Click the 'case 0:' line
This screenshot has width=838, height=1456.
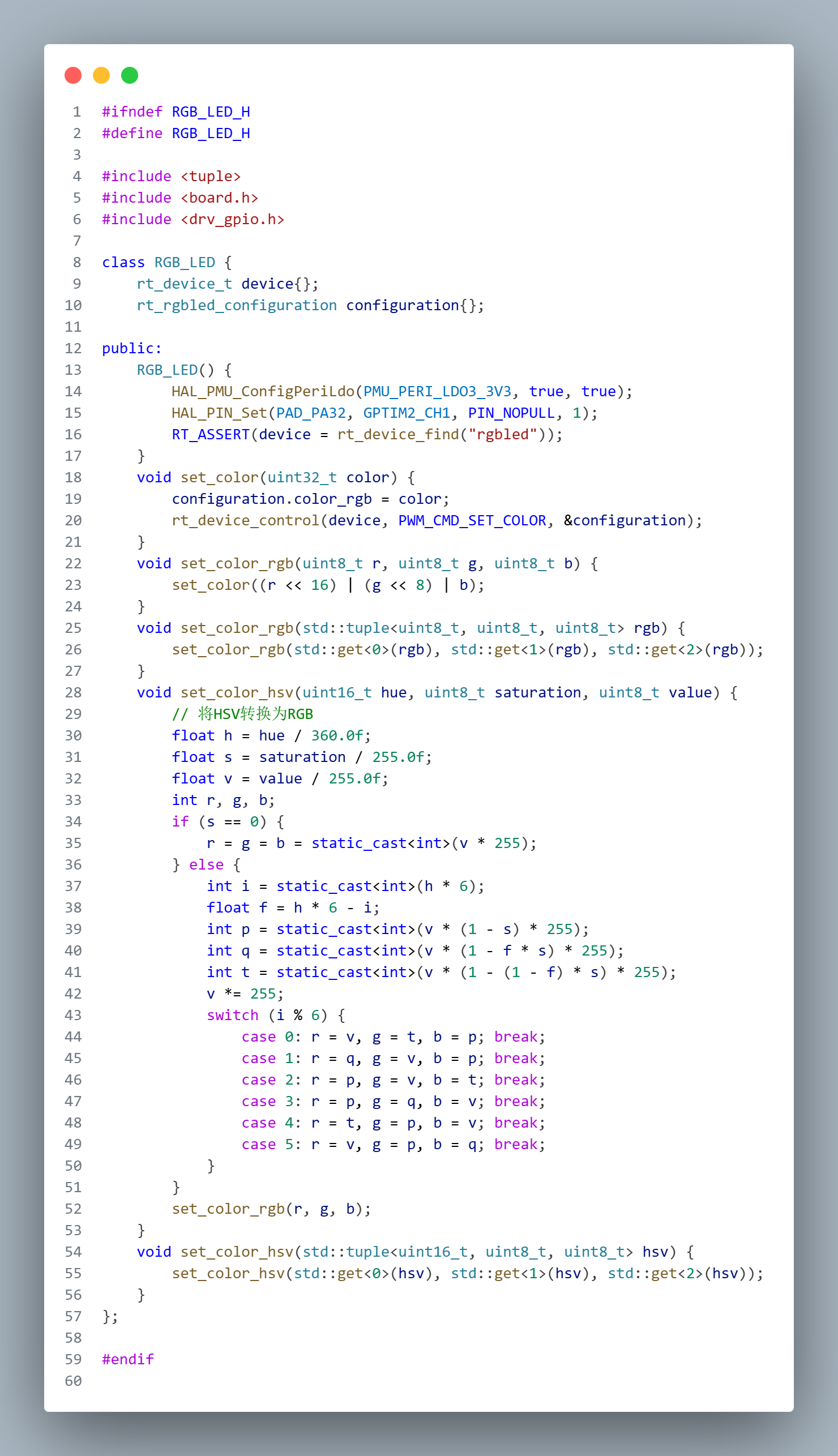pos(394,1037)
